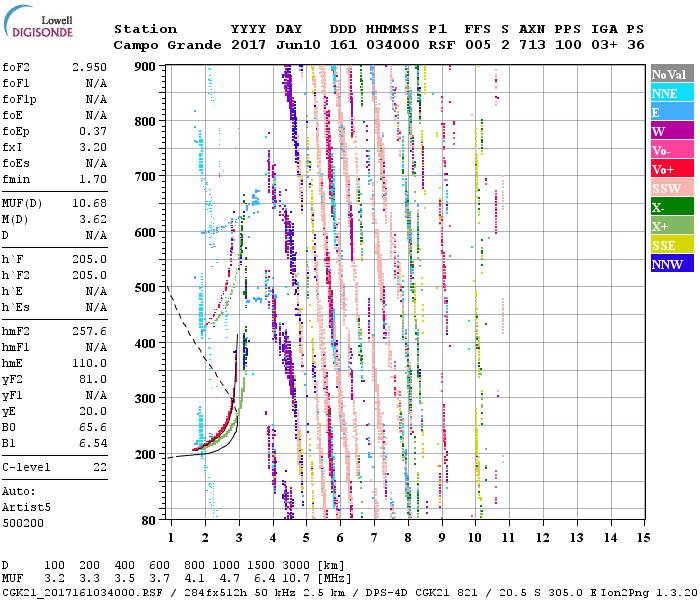
Task: Click the MUF(D) value 10.68
Action: (x=90, y=204)
